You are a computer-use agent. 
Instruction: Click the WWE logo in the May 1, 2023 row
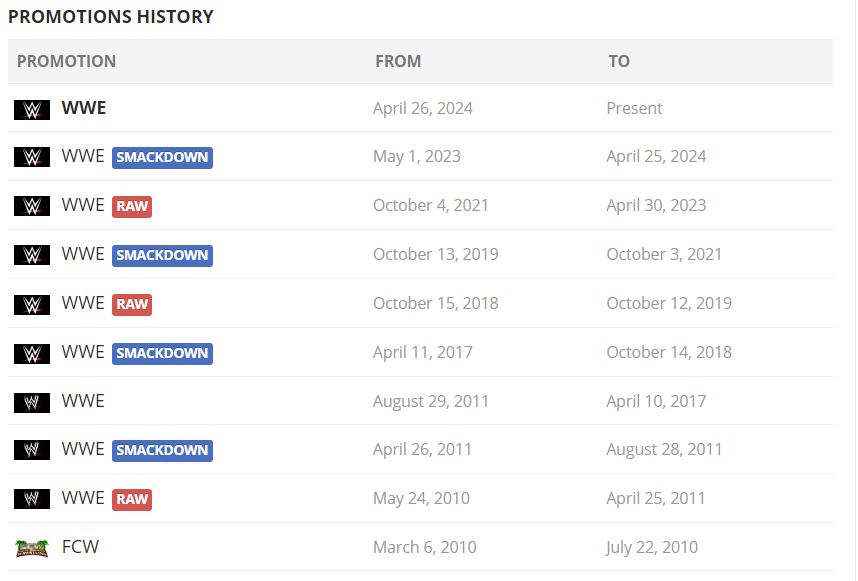point(32,157)
